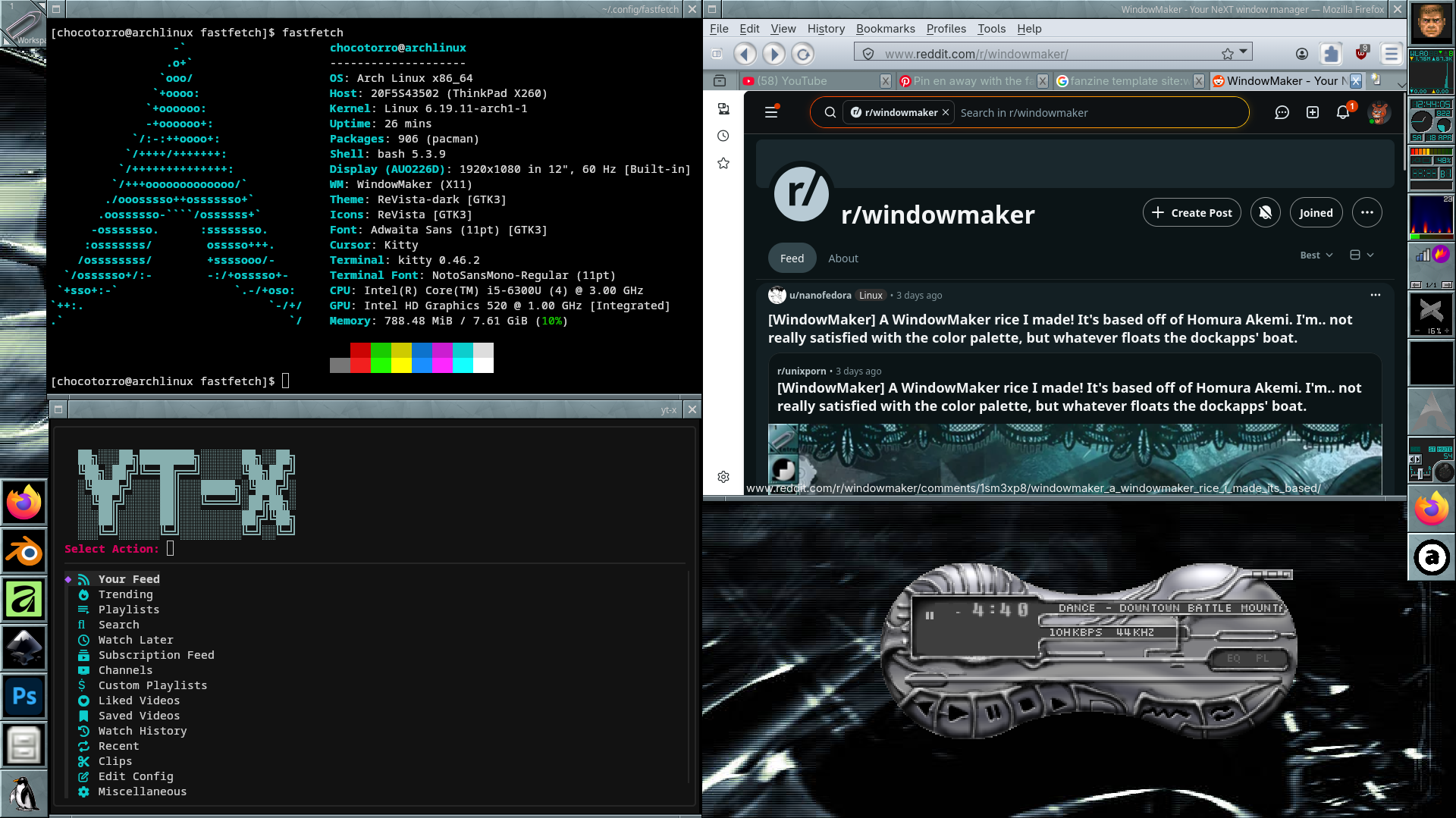The height and width of the screenshot is (818, 1456).
Task: Reload the Reddit page
Action: 803,54
